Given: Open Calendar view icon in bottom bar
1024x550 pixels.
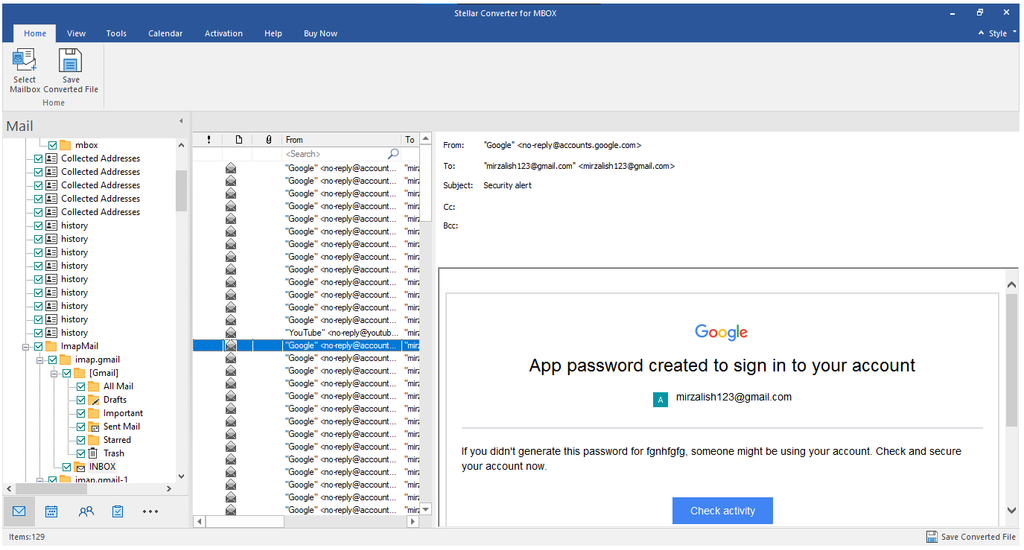Looking at the screenshot, I should [52, 511].
